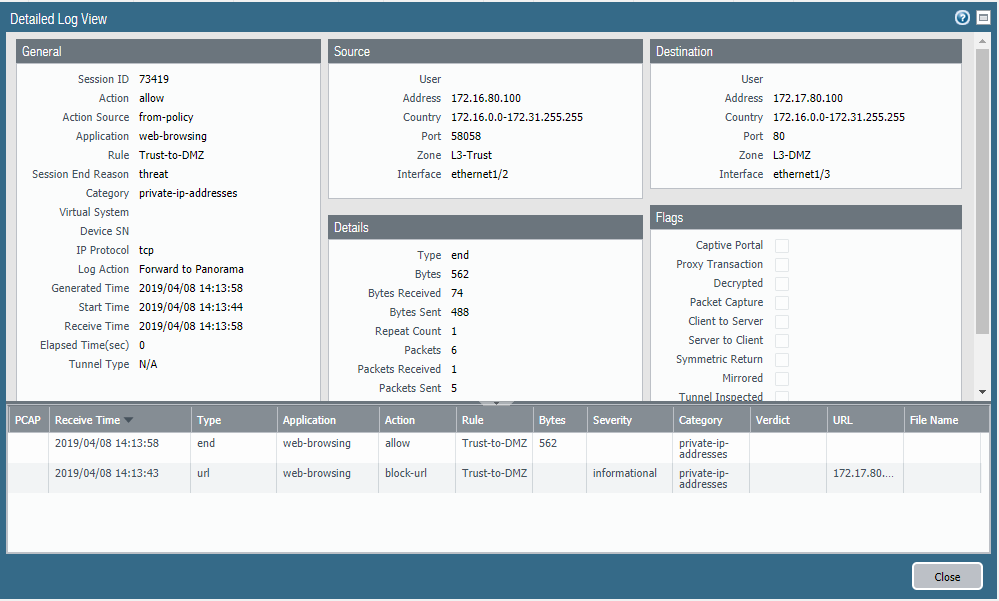The width and height of the screenshot is (999, 601).
Task: Click the File Name column header
Action: pos(933,421)
